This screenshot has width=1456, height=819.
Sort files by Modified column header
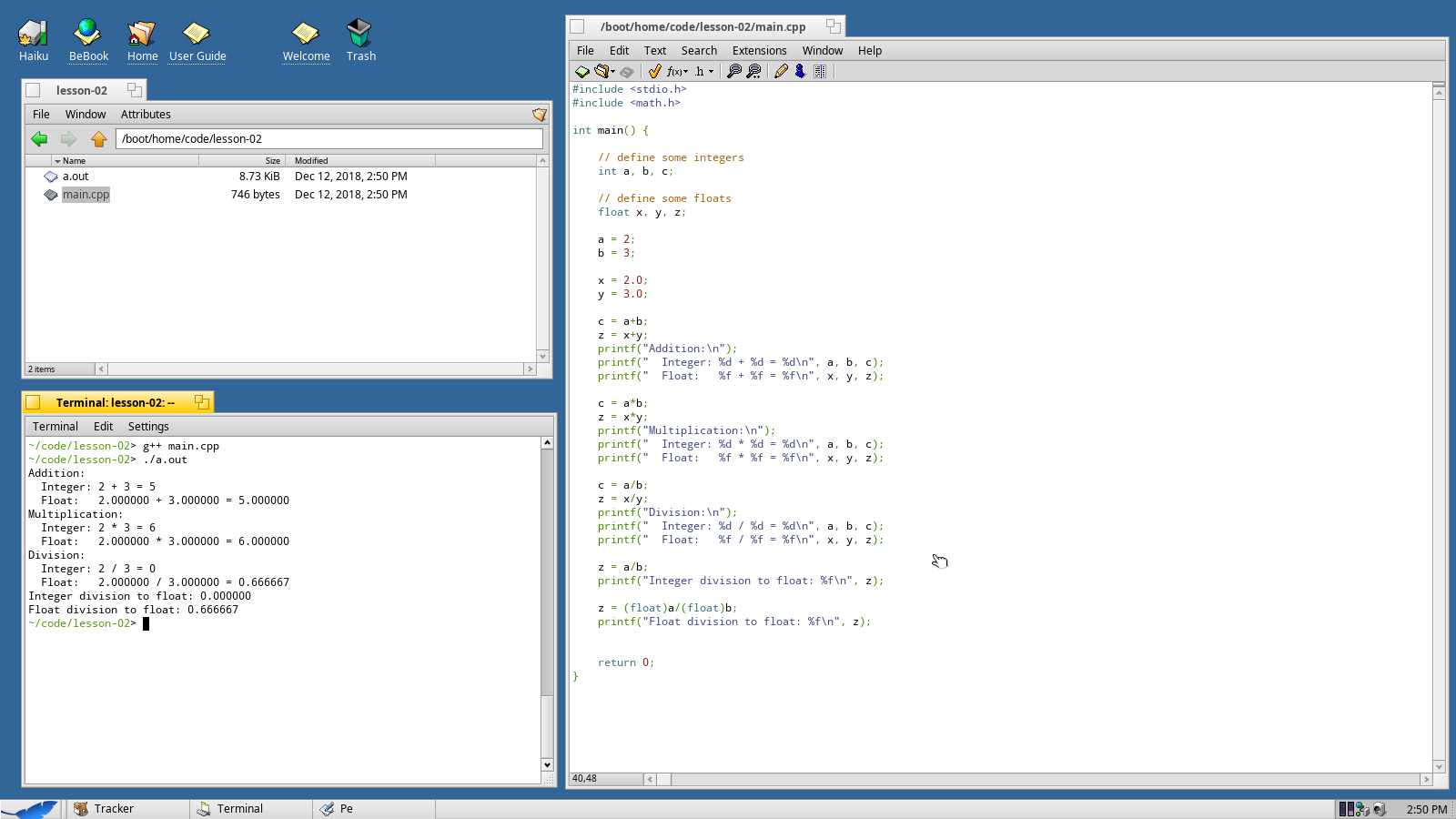[x=360, y=160]
